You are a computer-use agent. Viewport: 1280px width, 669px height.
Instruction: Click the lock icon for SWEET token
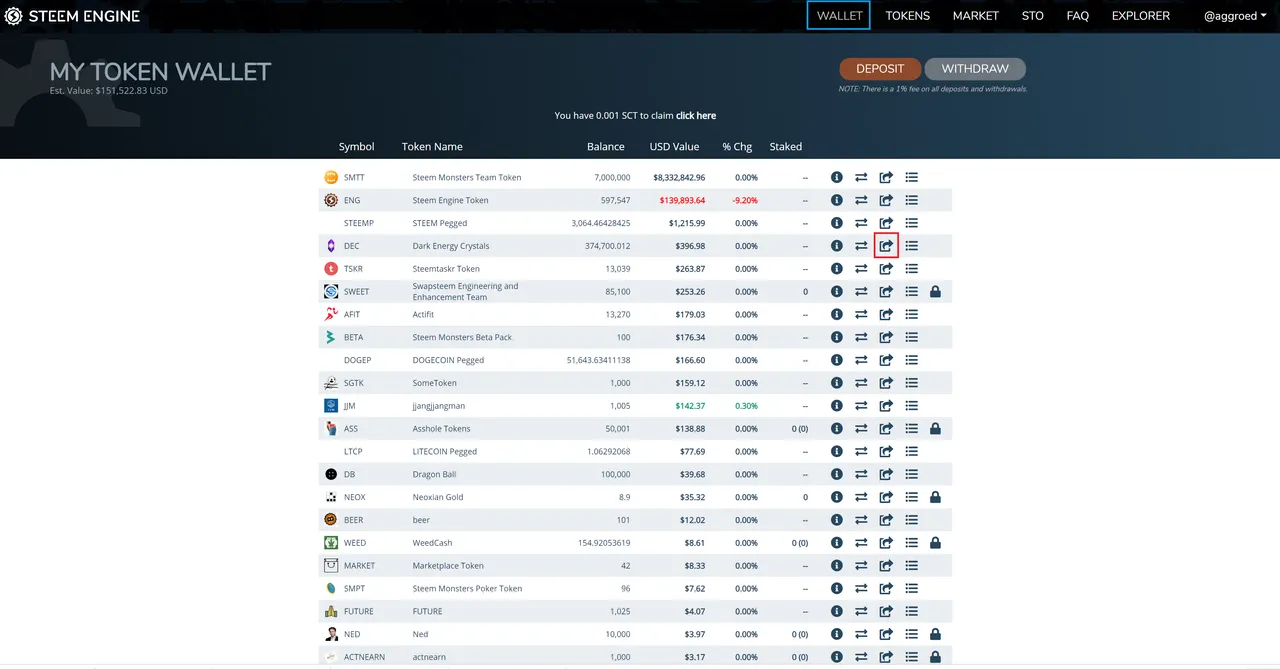click(x=935, y=292)
